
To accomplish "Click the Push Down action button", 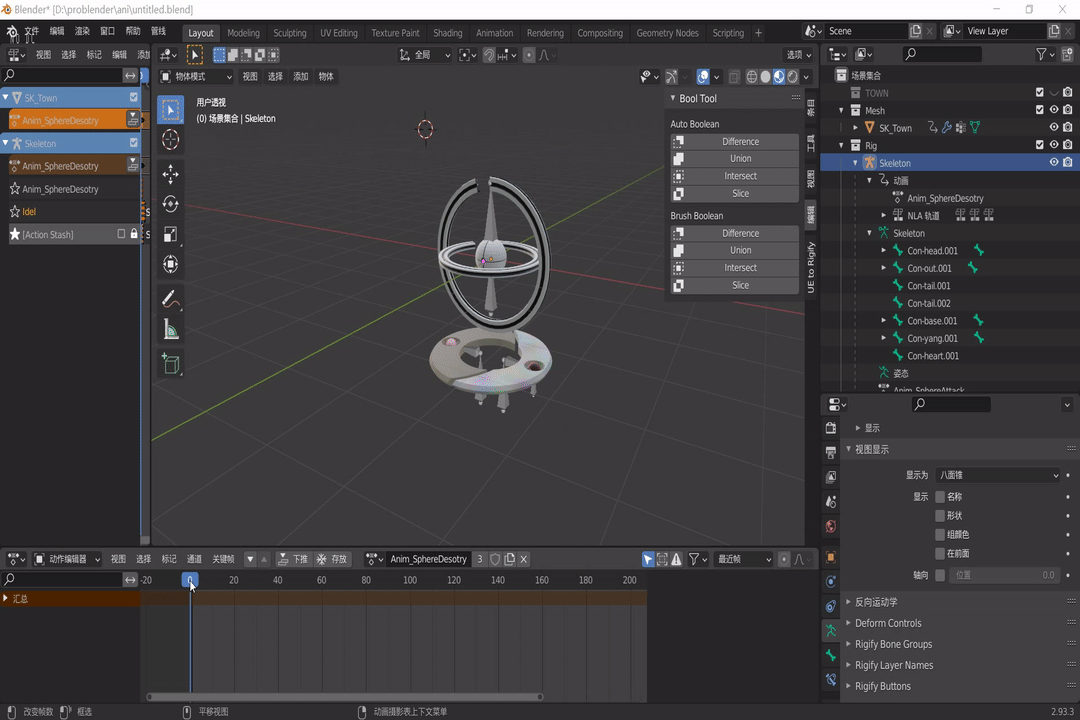I will tap(293, 559).
